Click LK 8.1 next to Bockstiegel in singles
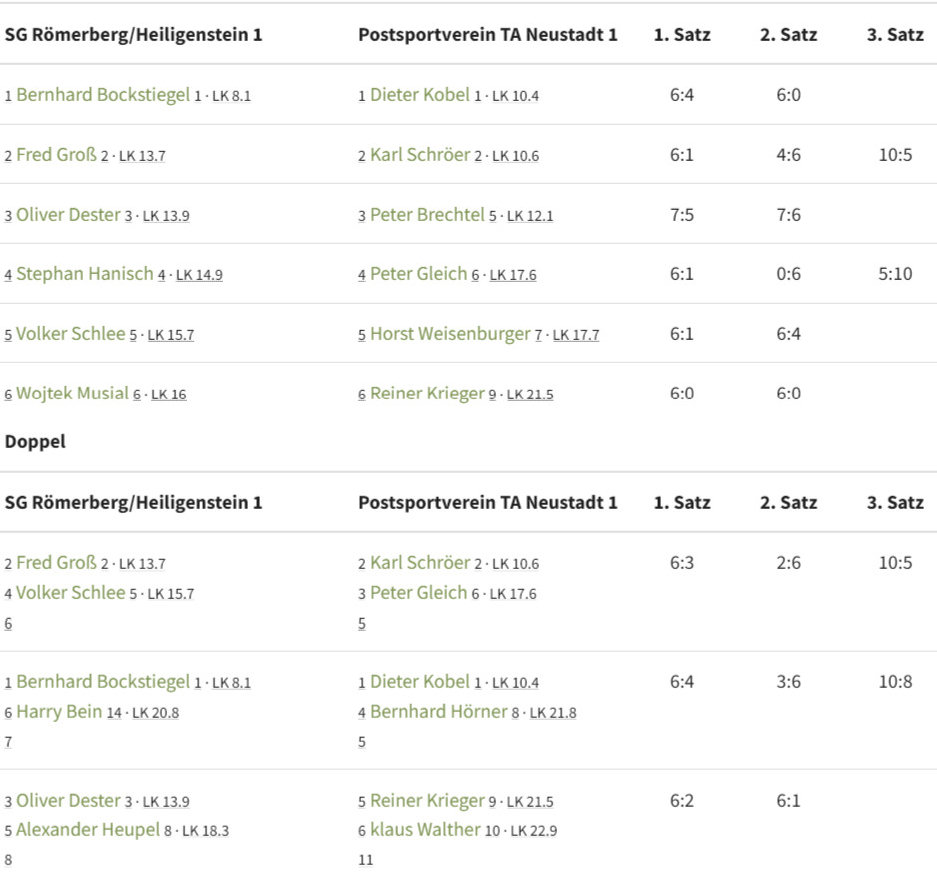 [231, 96]
